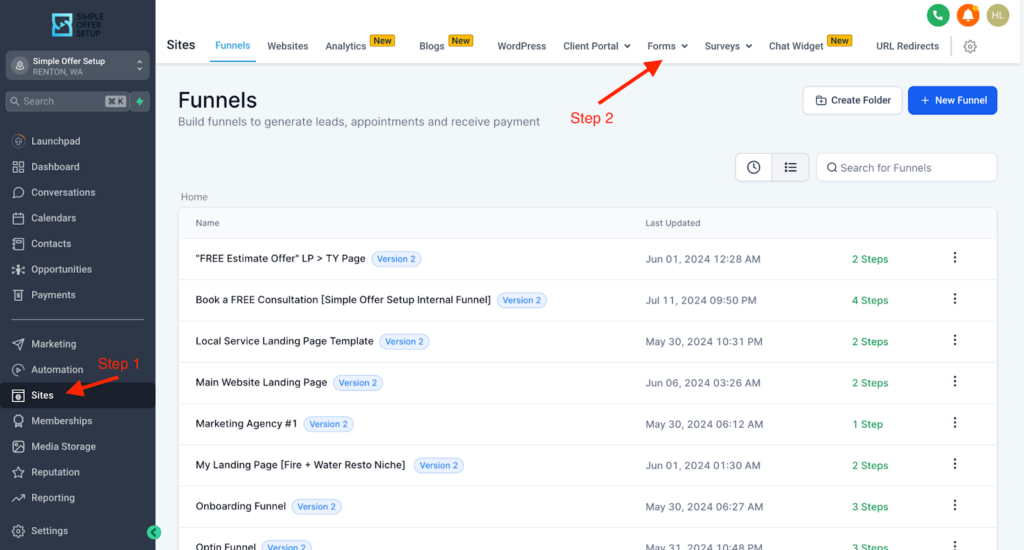Open Sites settings gear icon
This screenshot has width=1024, height=550.
tap(970, 46)
